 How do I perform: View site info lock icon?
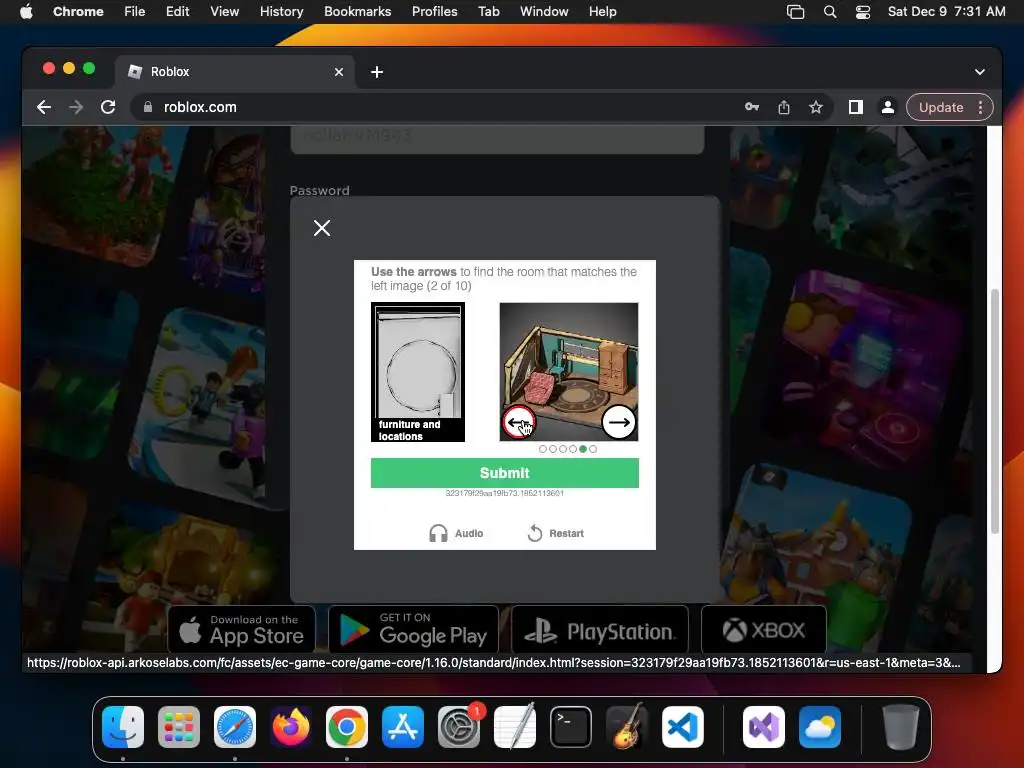[x=148, y=107]
